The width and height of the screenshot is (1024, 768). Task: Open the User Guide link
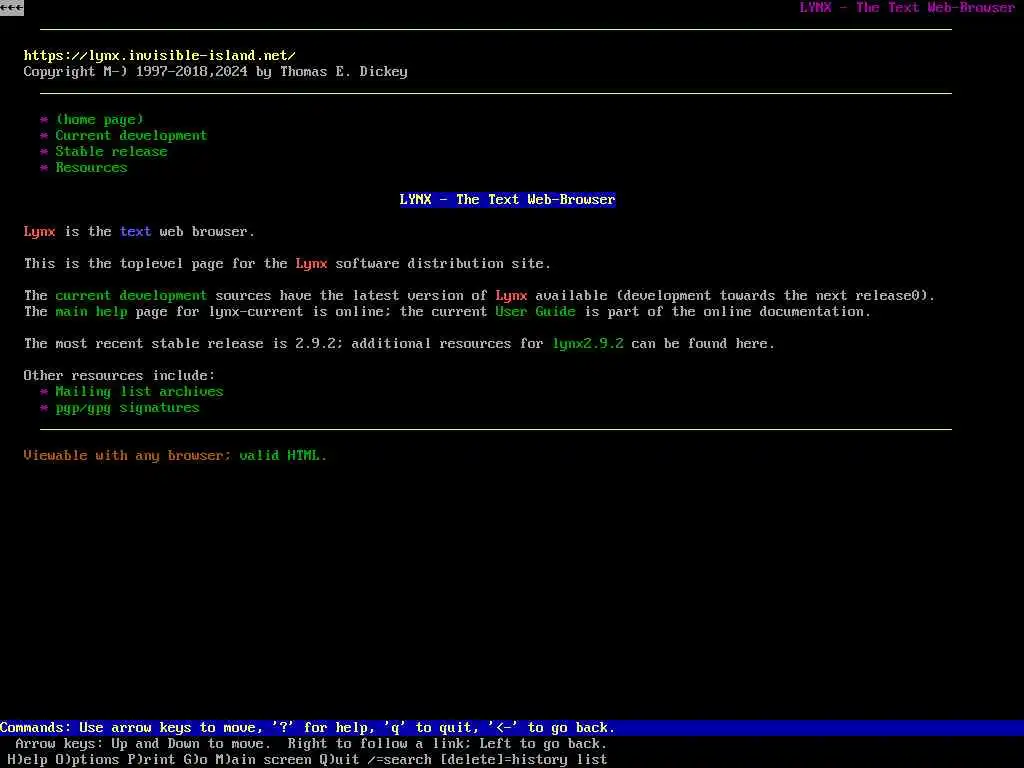[x=536, y=312]
